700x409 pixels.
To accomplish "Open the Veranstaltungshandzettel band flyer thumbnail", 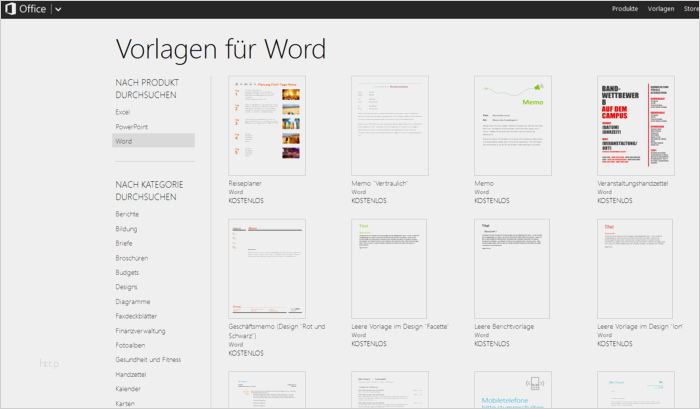I will (636, 126).
